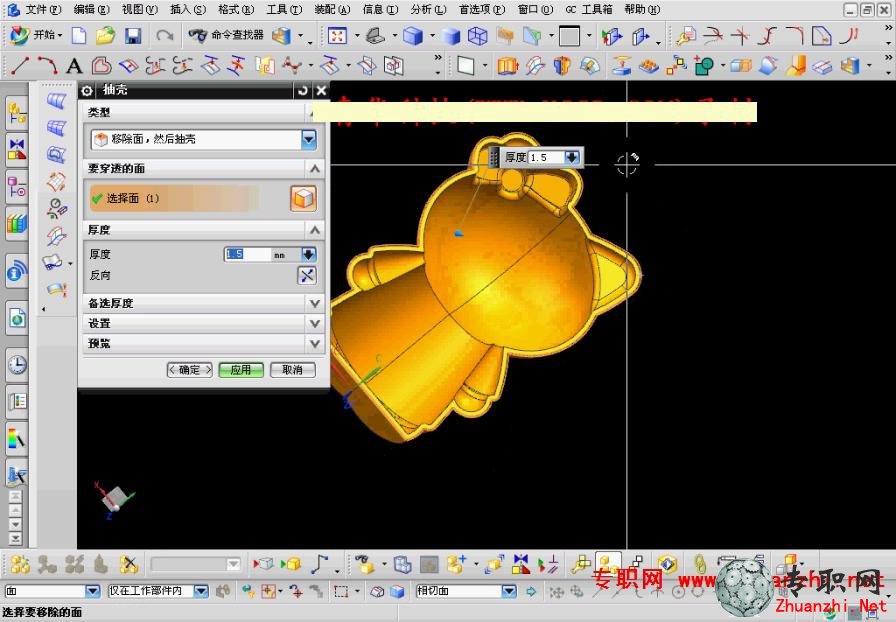Image resolution: width=896 pixels, height=622 pixels.
Task: Save the part with the floppy disk icon
Action: click(133, 37)
